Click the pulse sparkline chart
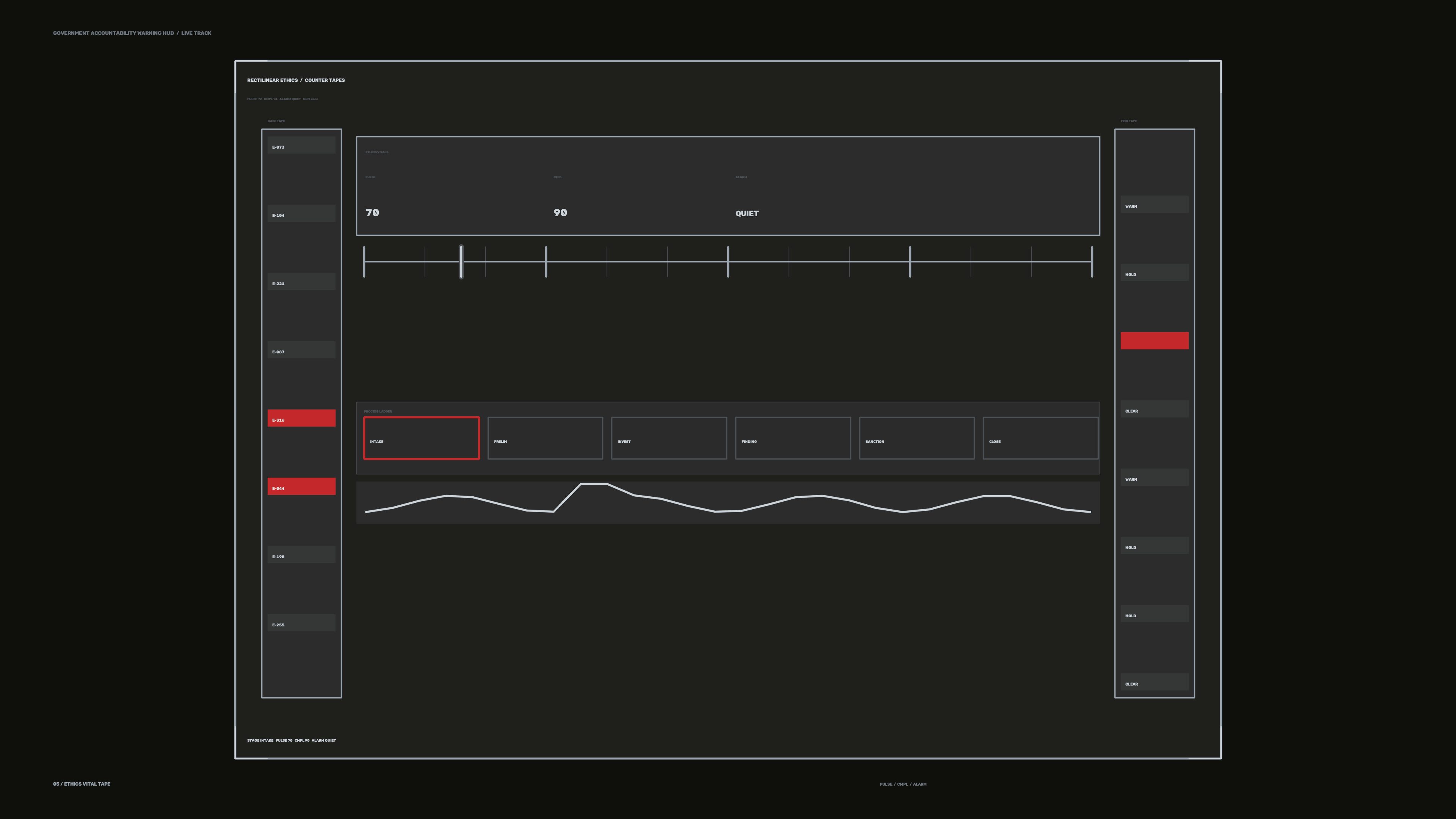Screen dimensions: 1456x819 pyautogui.click(x=728, y=502)
